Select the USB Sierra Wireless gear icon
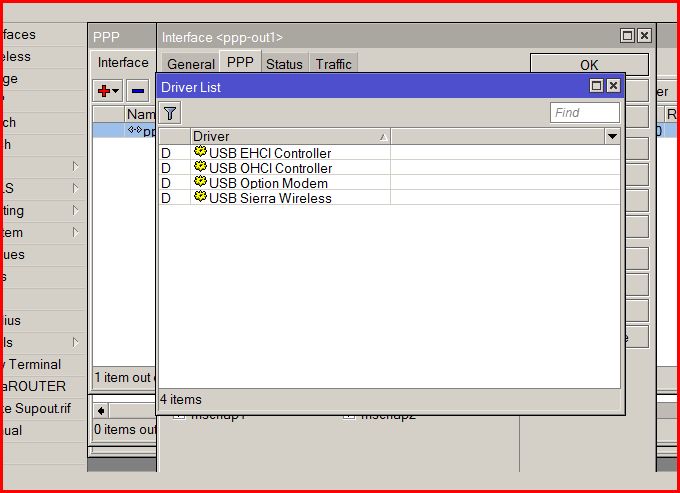680x493 pixels. (x=200, y=196)
